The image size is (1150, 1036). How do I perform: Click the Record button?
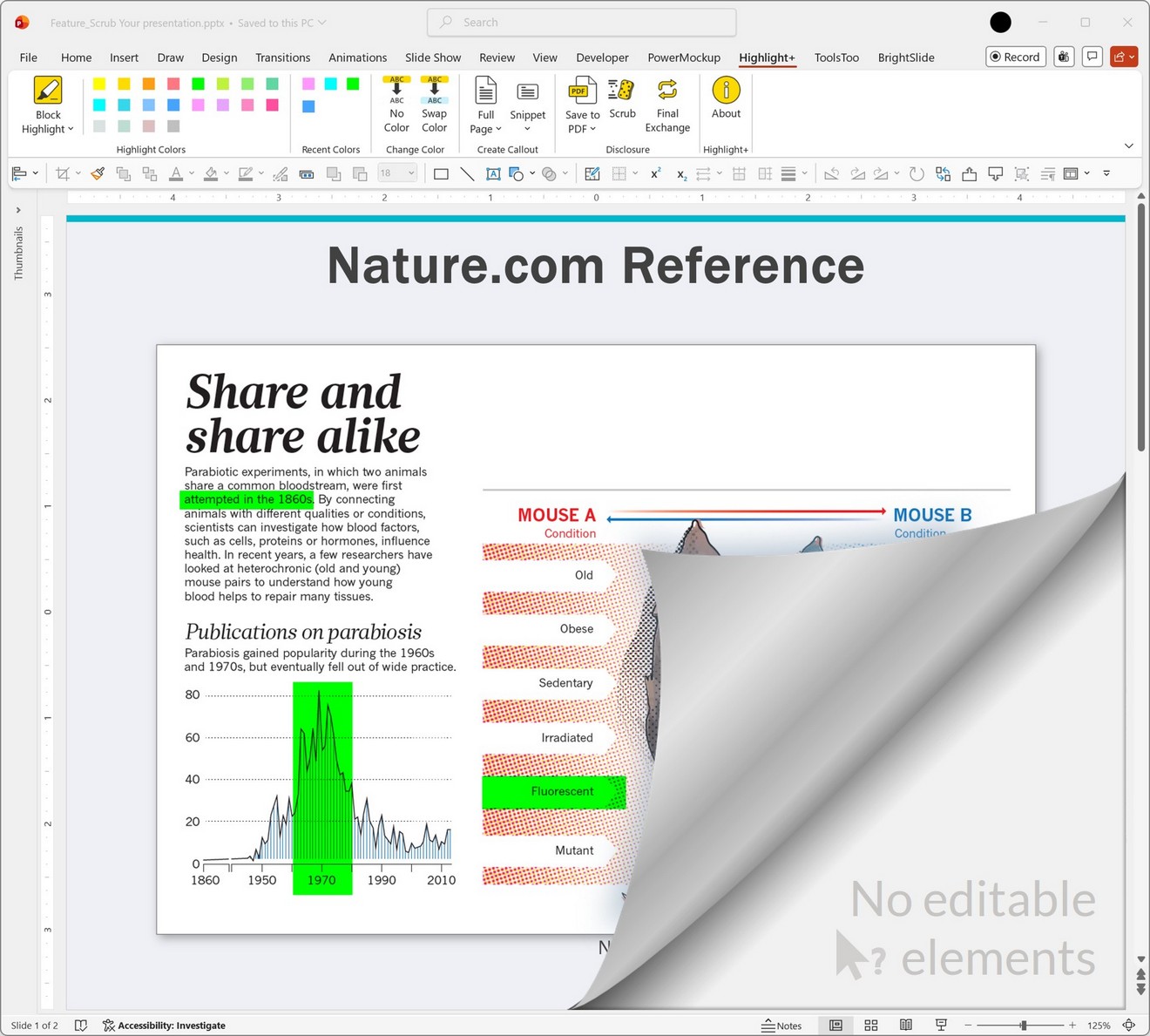pos(1016,57)
